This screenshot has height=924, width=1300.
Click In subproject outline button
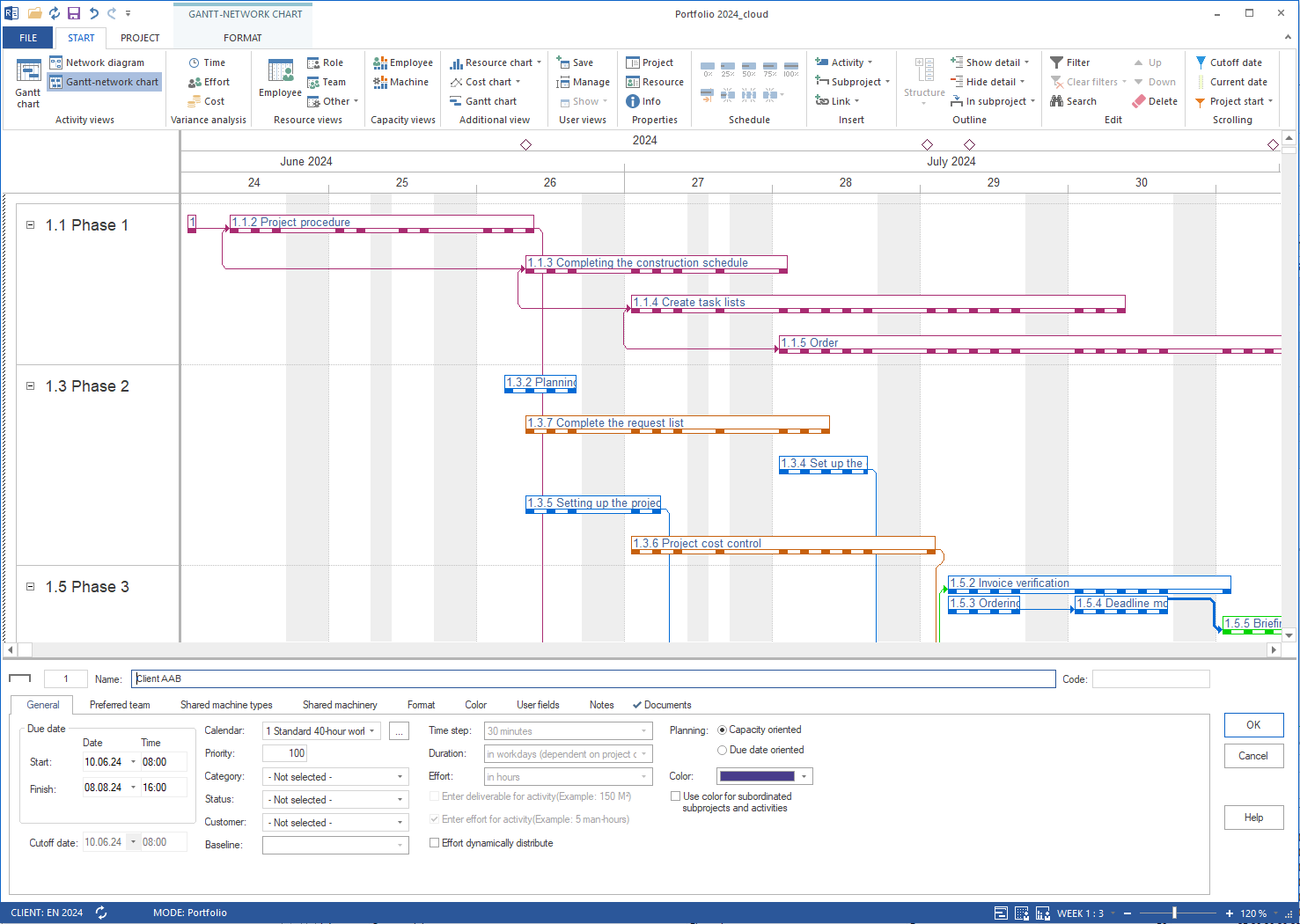[993, 101]
